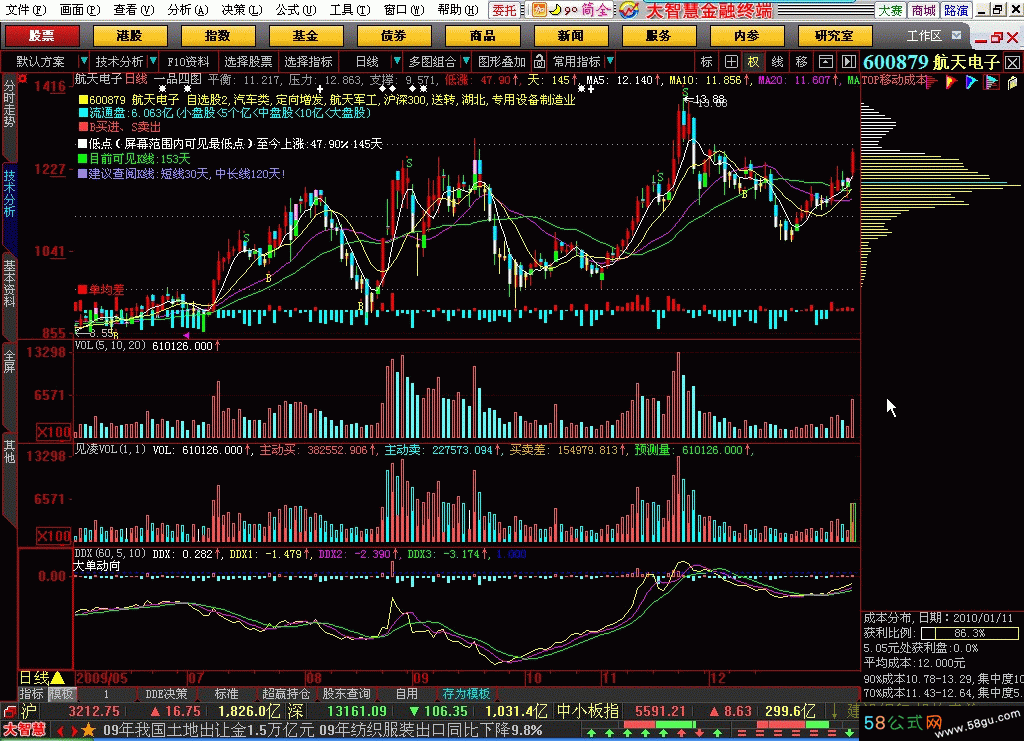The width and height of the screenshot is (1024, 741).
Task: Click the moon weather icon in title bar
Action: [x=555, y=10]
